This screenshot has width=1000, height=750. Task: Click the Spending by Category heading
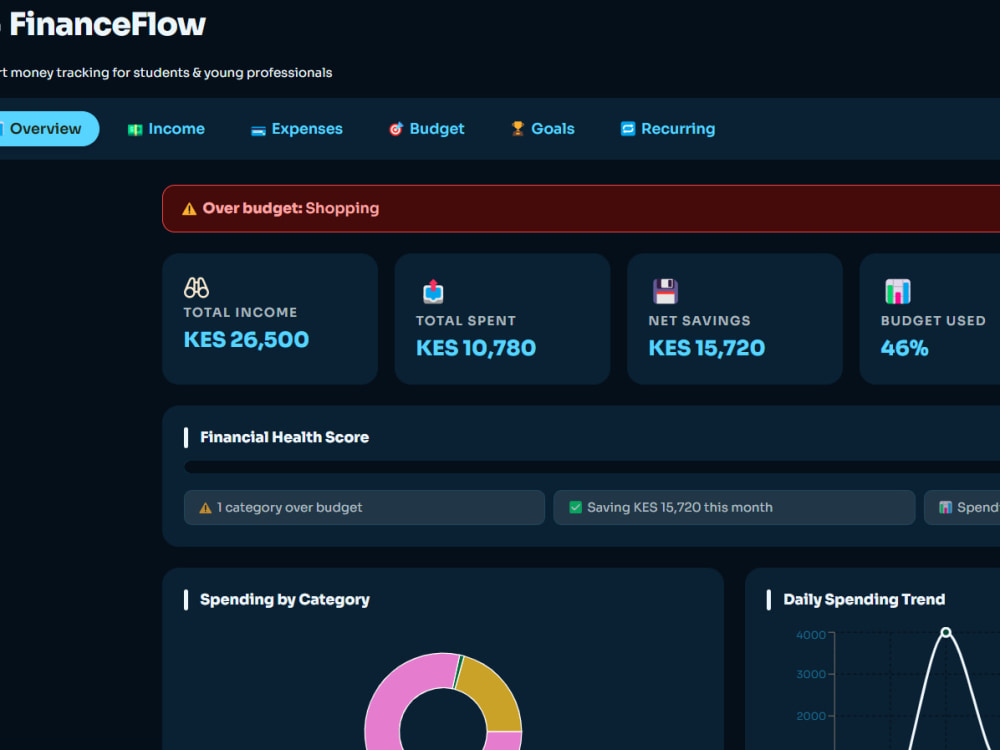point(284,599)
